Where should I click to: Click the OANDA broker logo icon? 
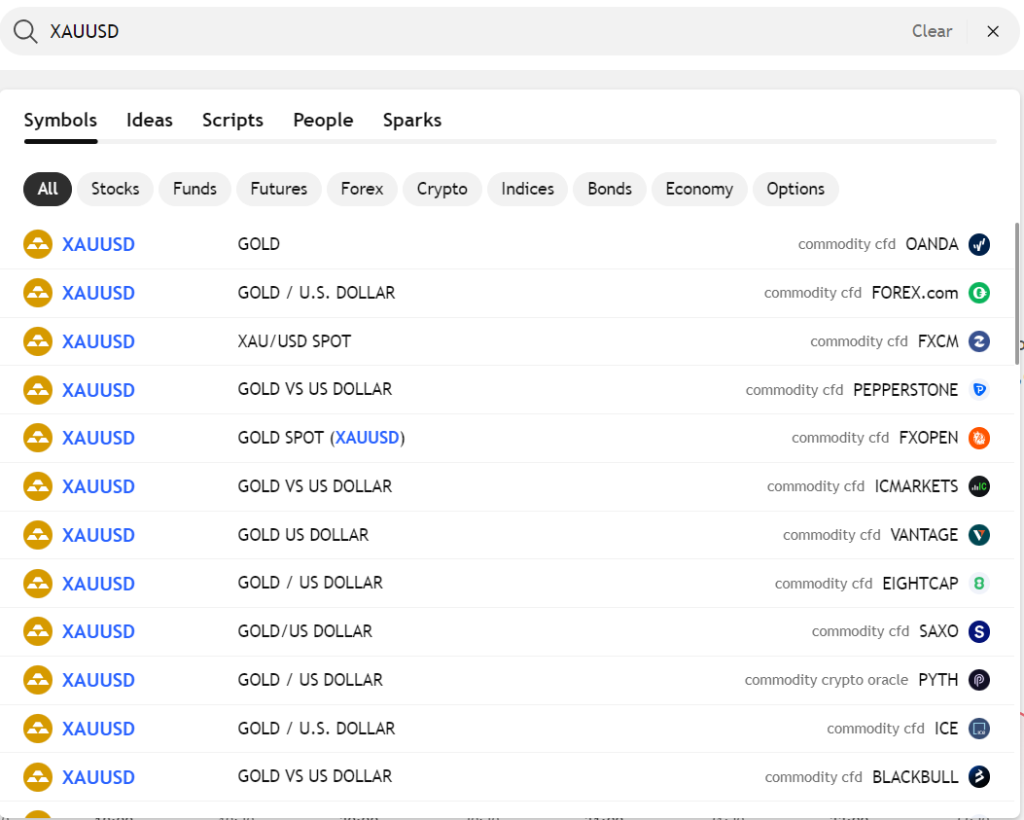tap(978, 244)
